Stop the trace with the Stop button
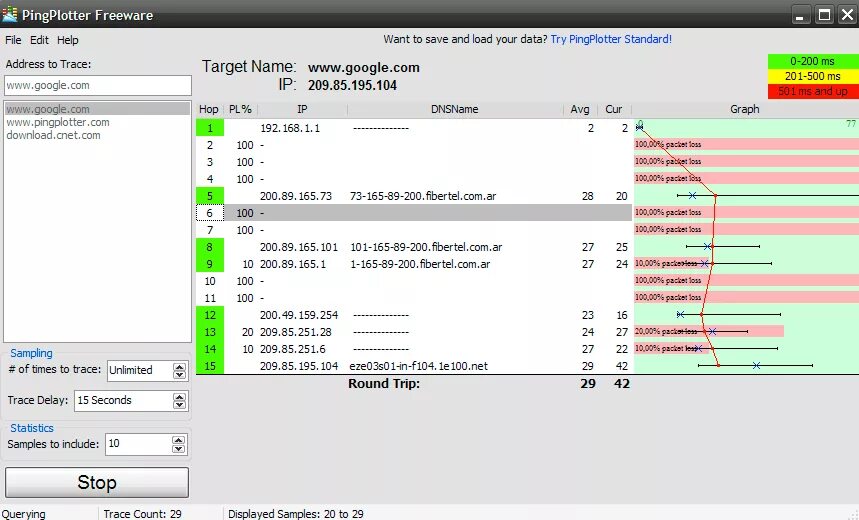The image size is (859, 520). [97, 483]
